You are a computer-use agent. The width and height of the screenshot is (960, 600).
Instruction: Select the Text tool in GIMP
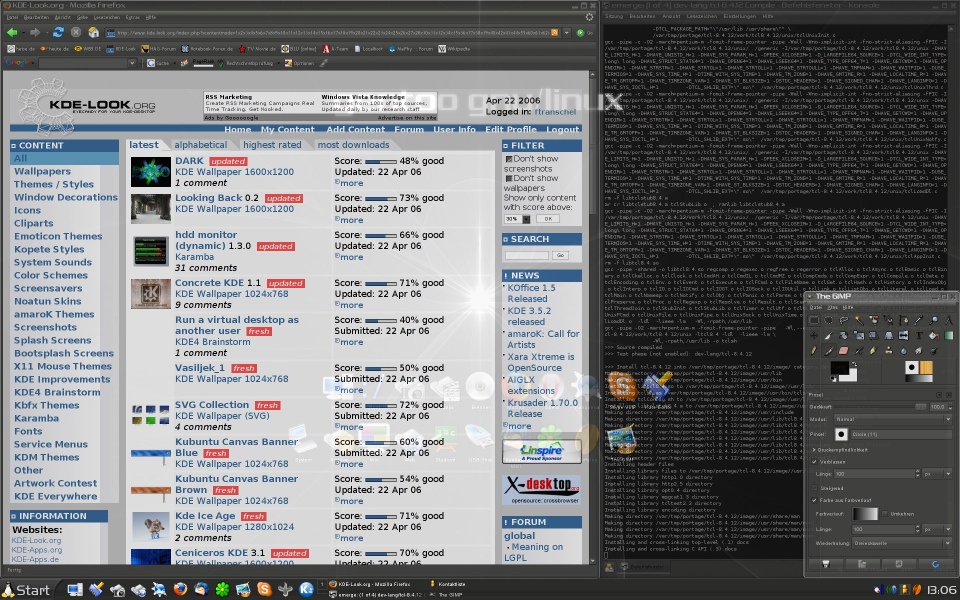919,336
